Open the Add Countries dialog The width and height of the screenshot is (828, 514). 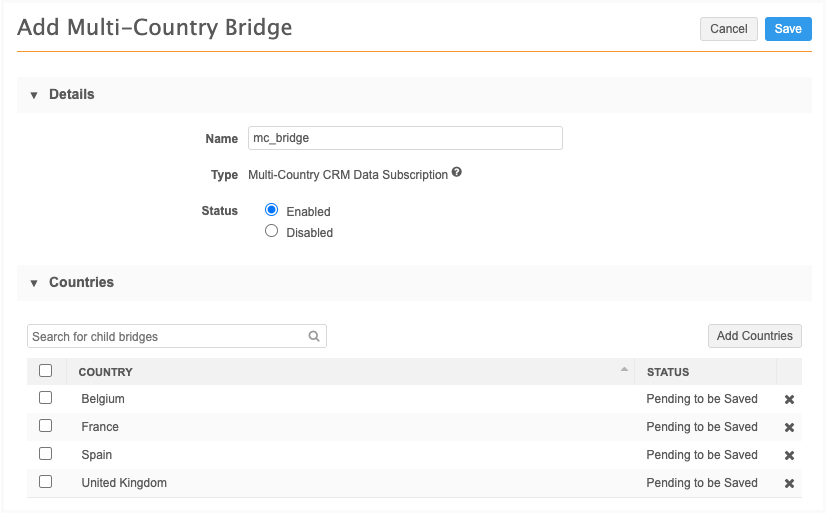click(754, 336)
